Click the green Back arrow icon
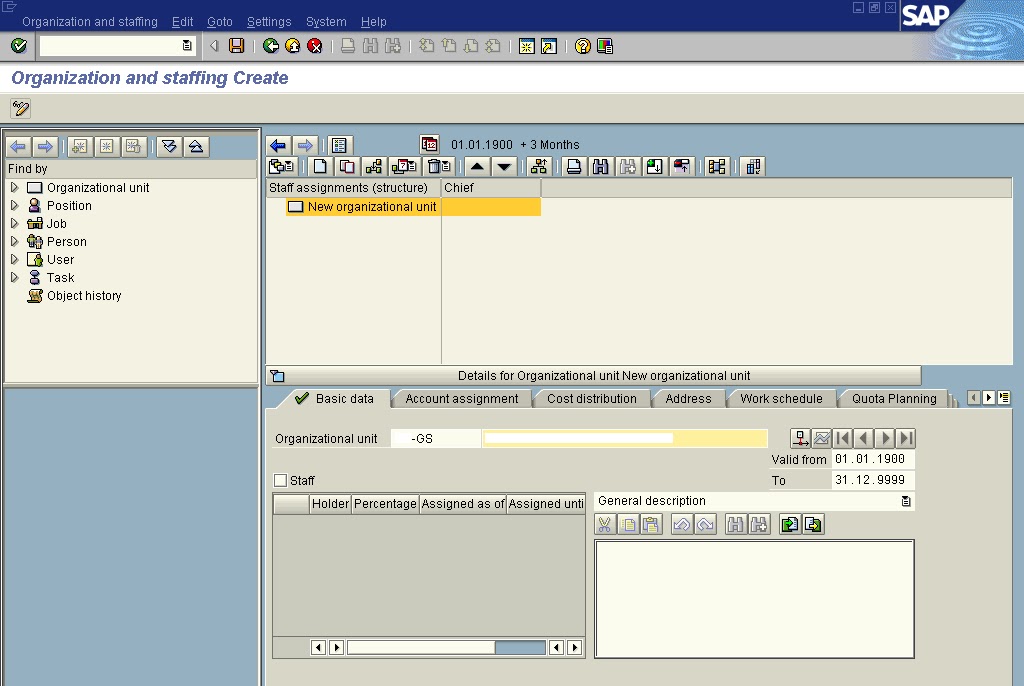Screen dimensions: 1024x686 [x=270, y=46]
